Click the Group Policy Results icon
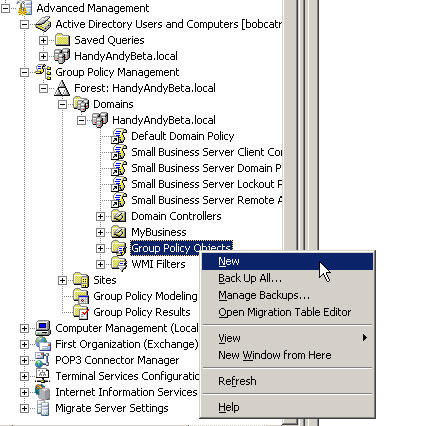431x426 pixels. coord(81,312)
